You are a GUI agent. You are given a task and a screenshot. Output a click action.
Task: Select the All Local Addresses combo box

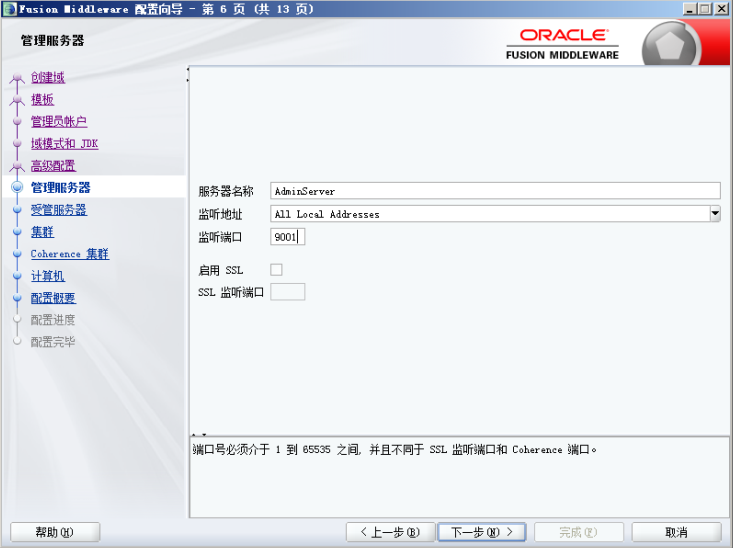point(489,214)
